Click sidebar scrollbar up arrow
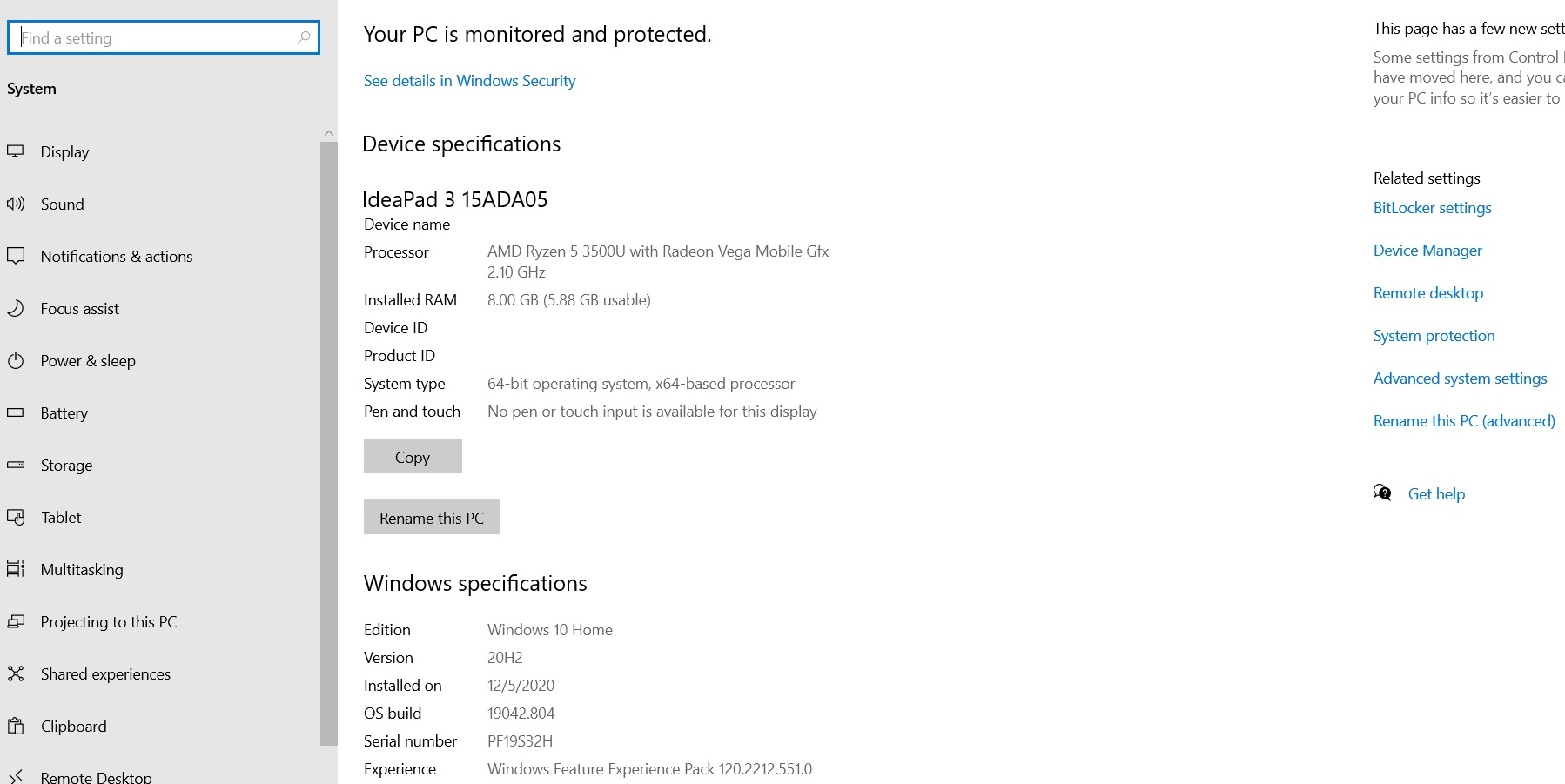 coord(329,133)
